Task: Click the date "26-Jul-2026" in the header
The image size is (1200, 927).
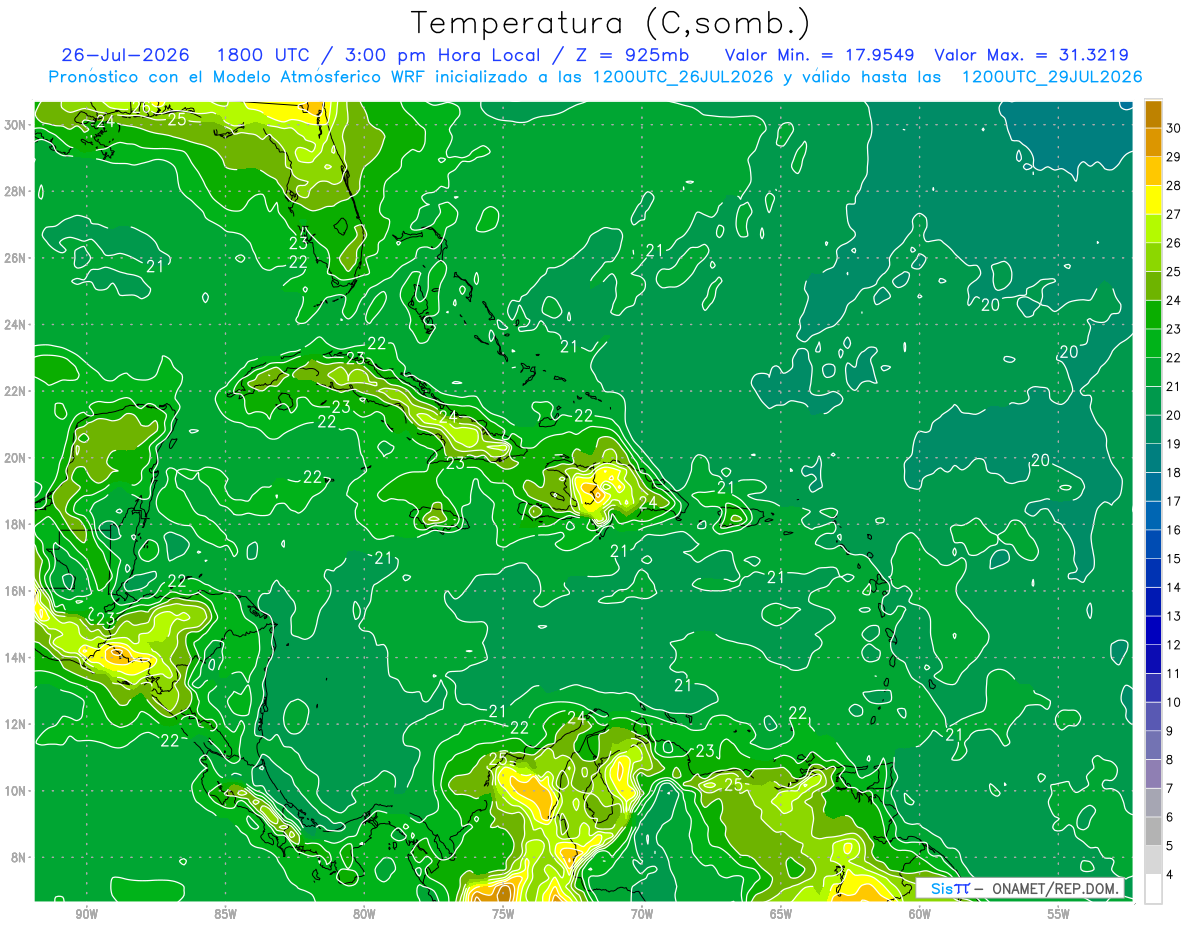Action: coord(126,55)
